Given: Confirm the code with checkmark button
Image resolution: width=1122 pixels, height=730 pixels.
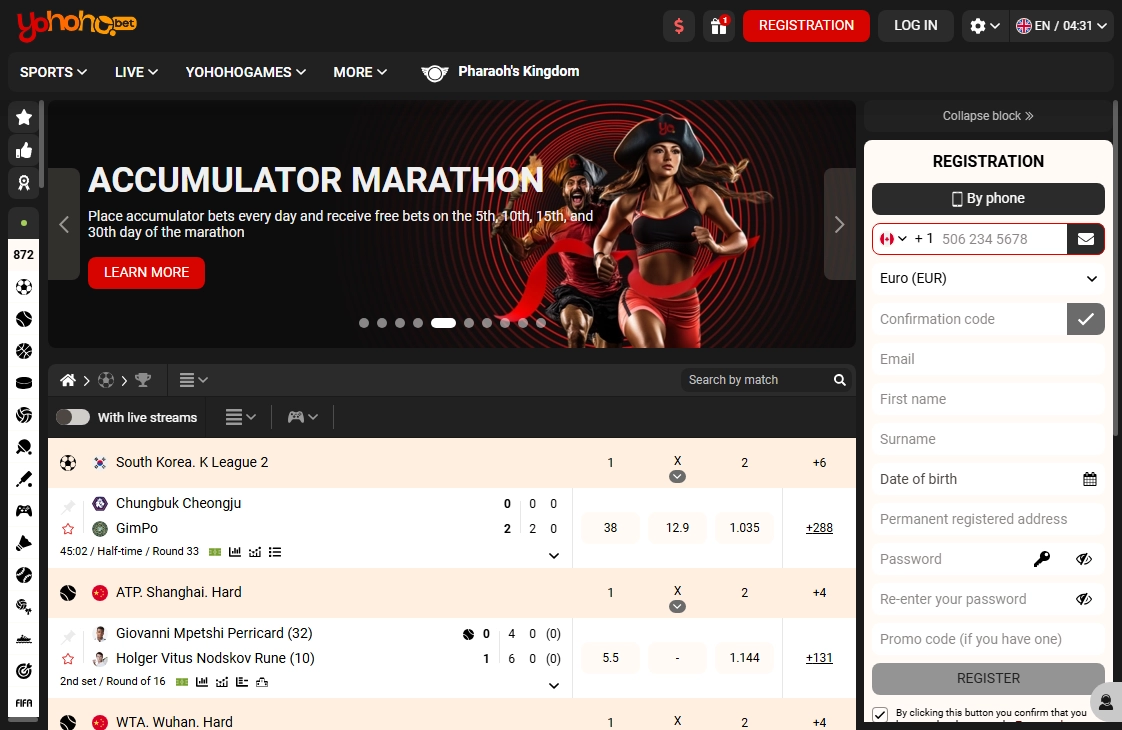Looking at the screenshot, I should click(x=1086, y=319).
